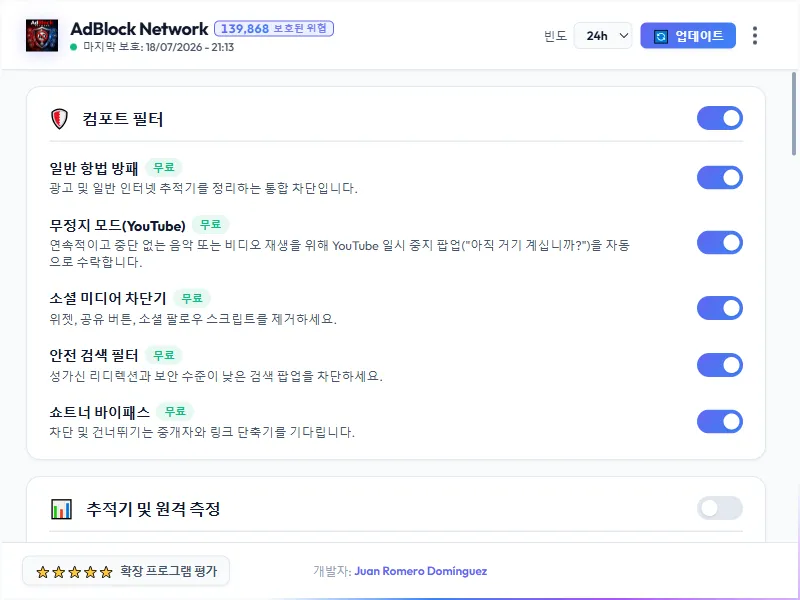Click the green status dot indicator
Viewport: 800px width, 600px height.
(x=73, y=47)
